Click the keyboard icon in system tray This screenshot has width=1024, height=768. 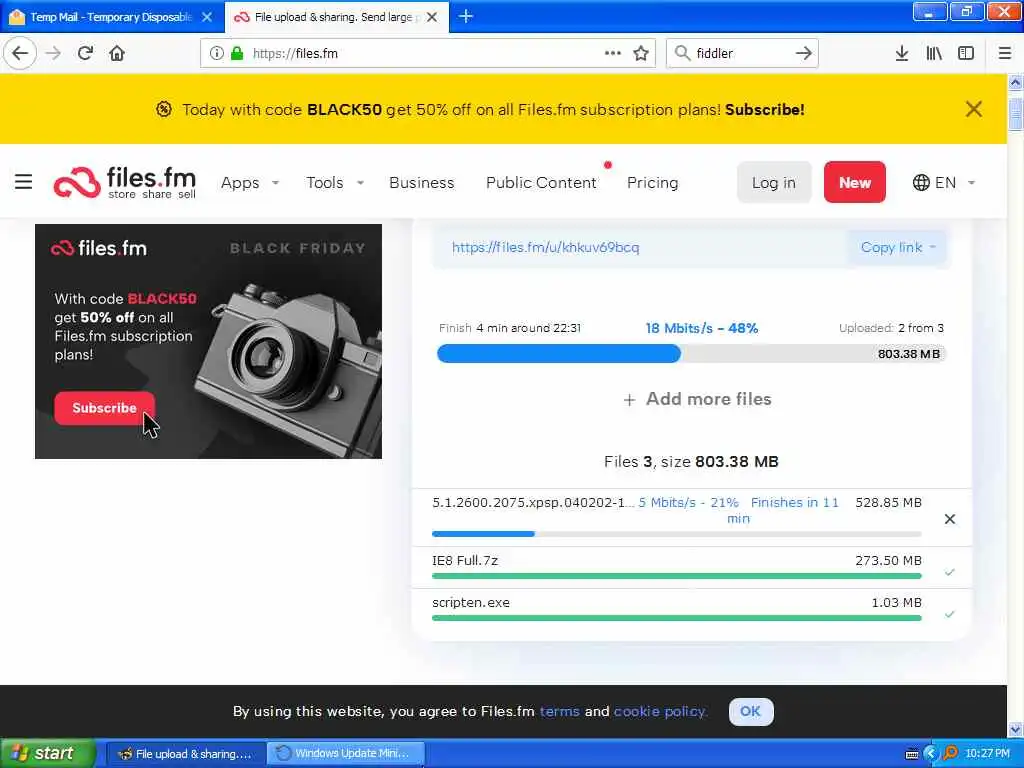coord(912,754)
